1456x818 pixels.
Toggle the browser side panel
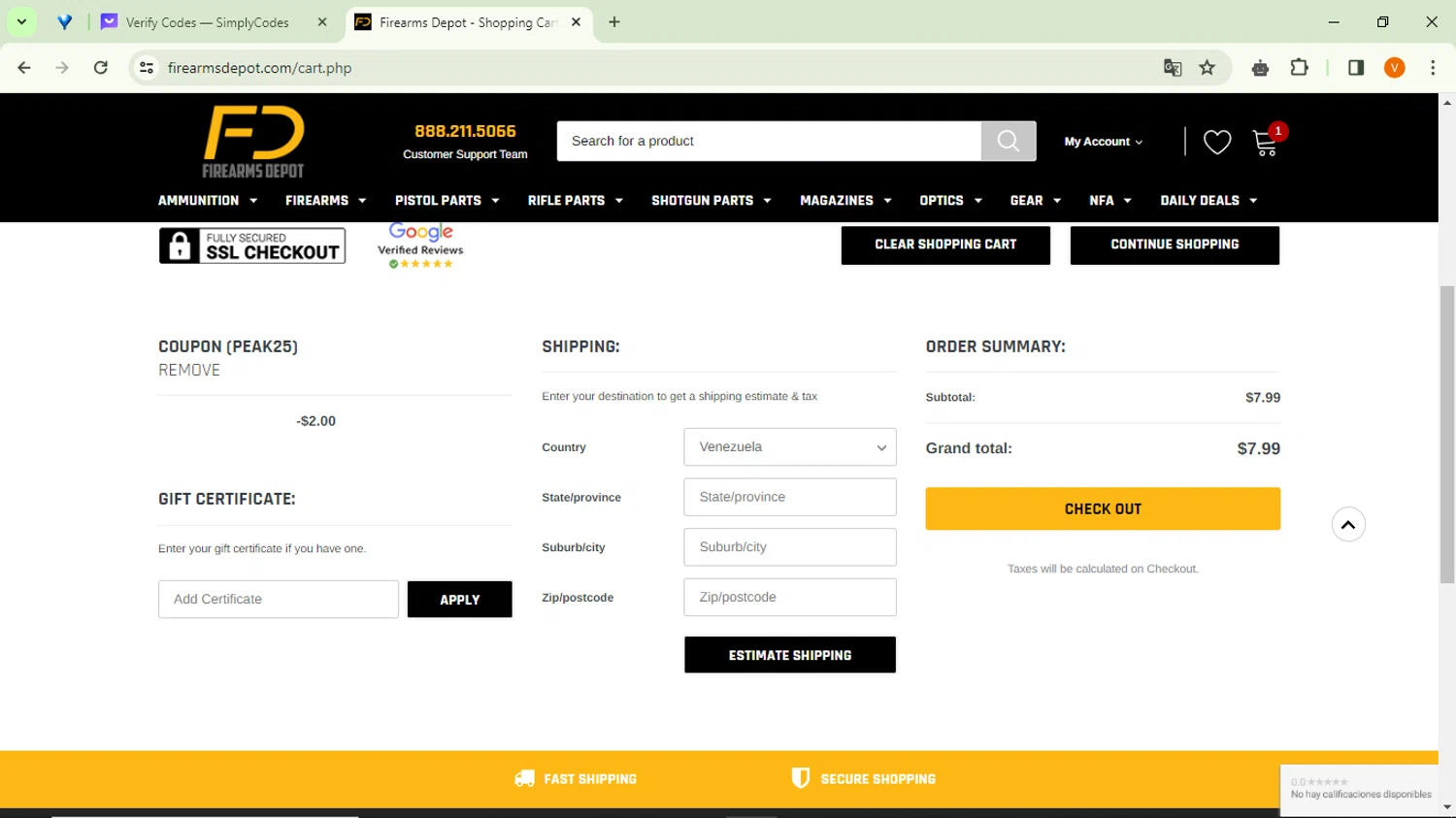tap(1356, 68)
